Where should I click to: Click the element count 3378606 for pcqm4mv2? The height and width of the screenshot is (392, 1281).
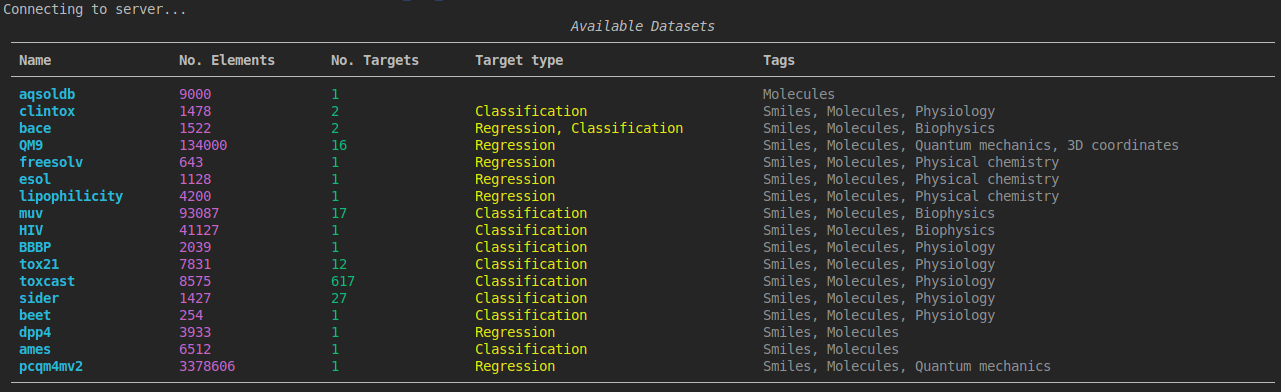207,366
